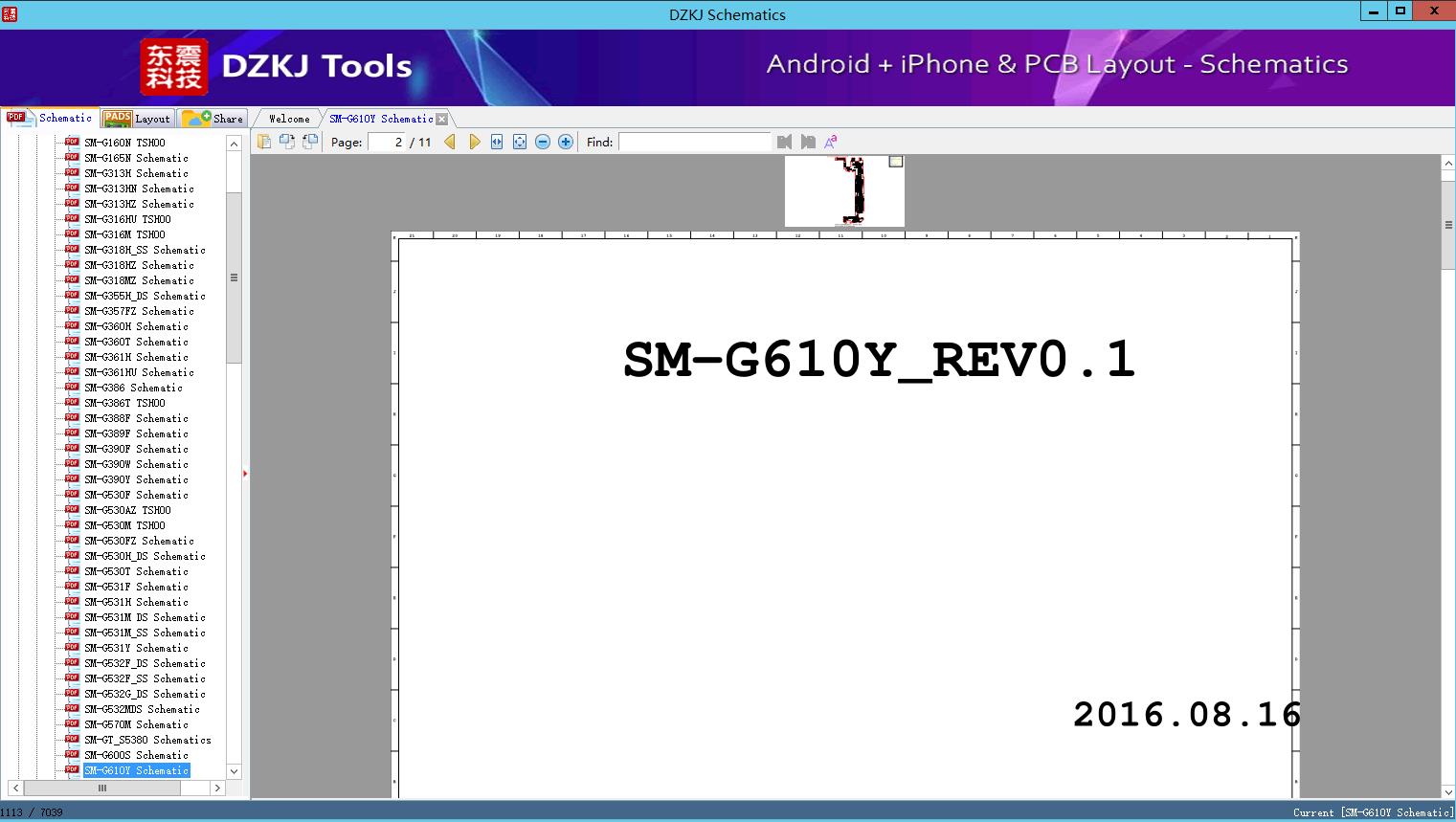This screenshot has width=1456, height=822.
Task: Click the DZKJ red logo in banner
Action: tap(174, 67)
